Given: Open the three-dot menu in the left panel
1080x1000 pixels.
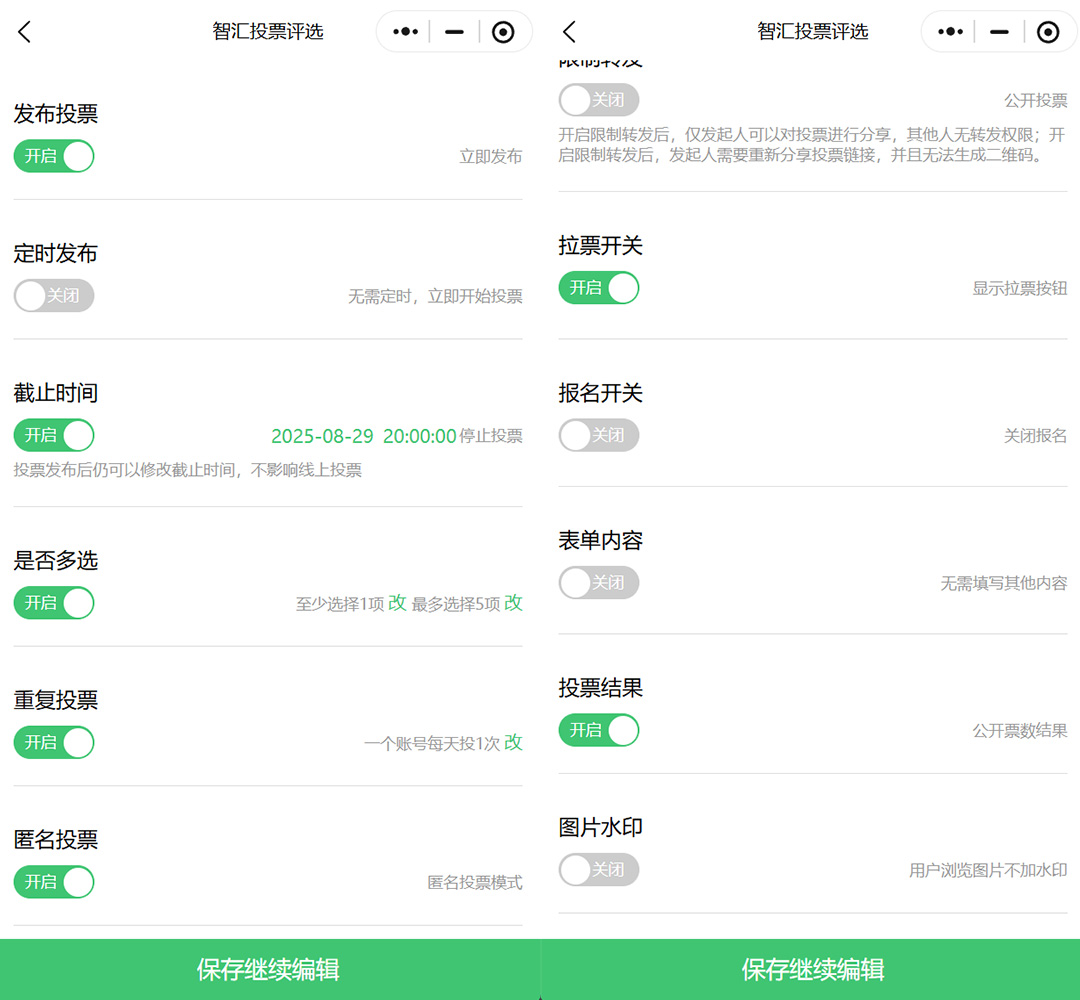Looking at the screenshot, I should pos(405,32).
